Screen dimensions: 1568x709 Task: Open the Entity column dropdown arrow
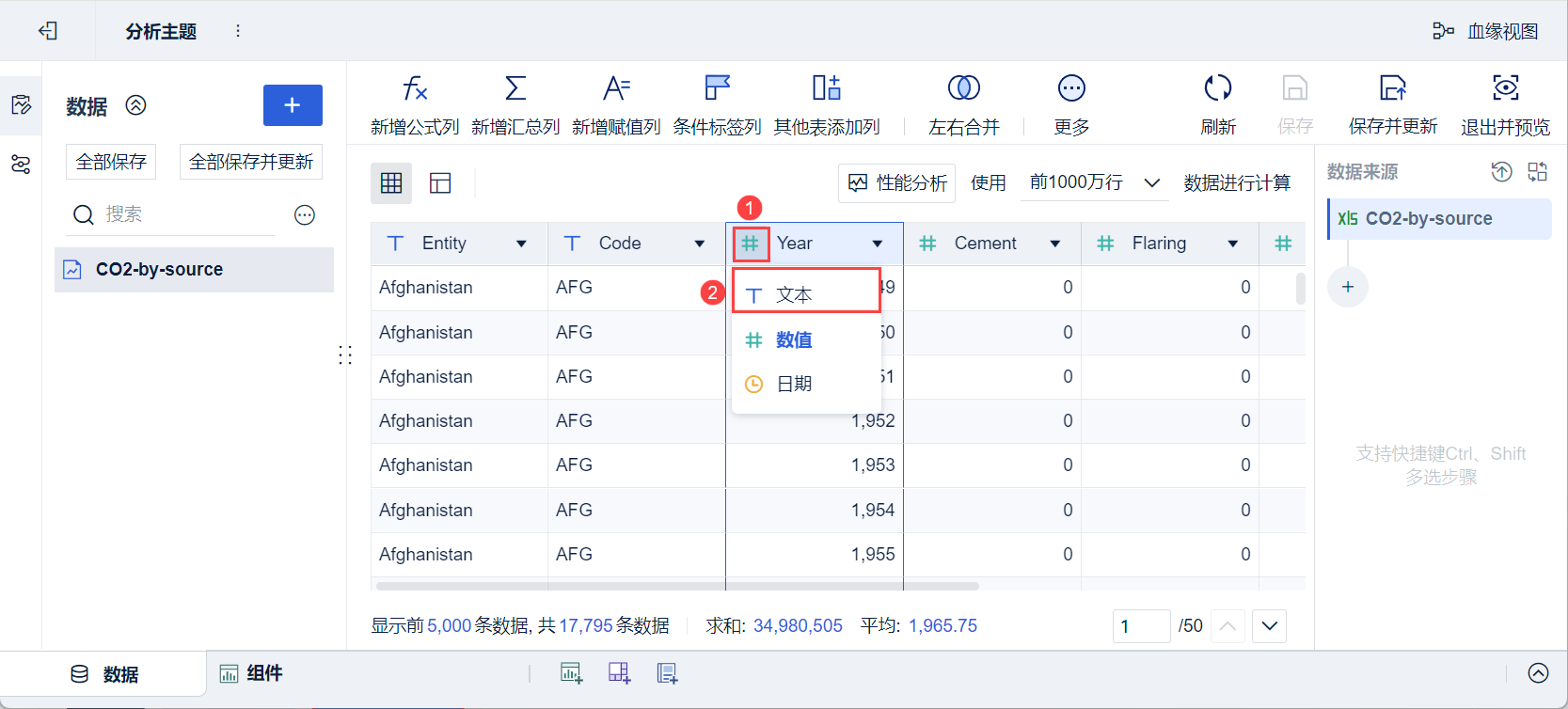point(521,244)
